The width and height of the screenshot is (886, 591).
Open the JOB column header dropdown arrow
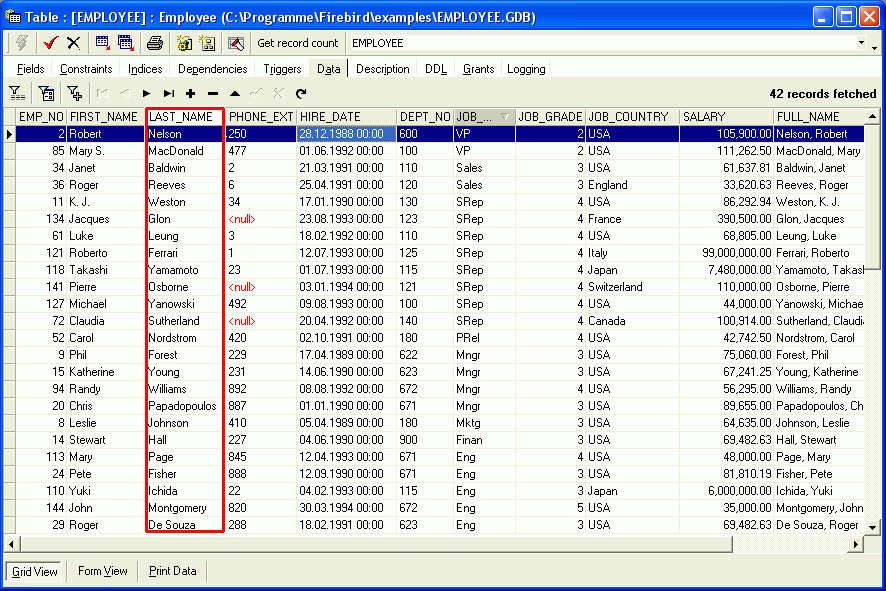tap(505, 117)
